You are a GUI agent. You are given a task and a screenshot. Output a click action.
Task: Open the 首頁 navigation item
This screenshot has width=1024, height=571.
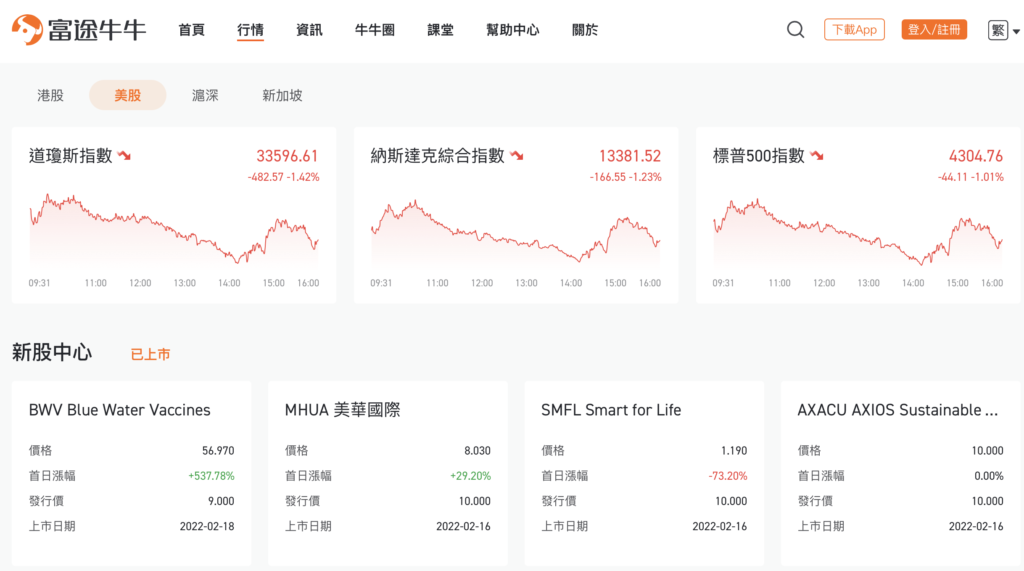[x=191, y=30]
